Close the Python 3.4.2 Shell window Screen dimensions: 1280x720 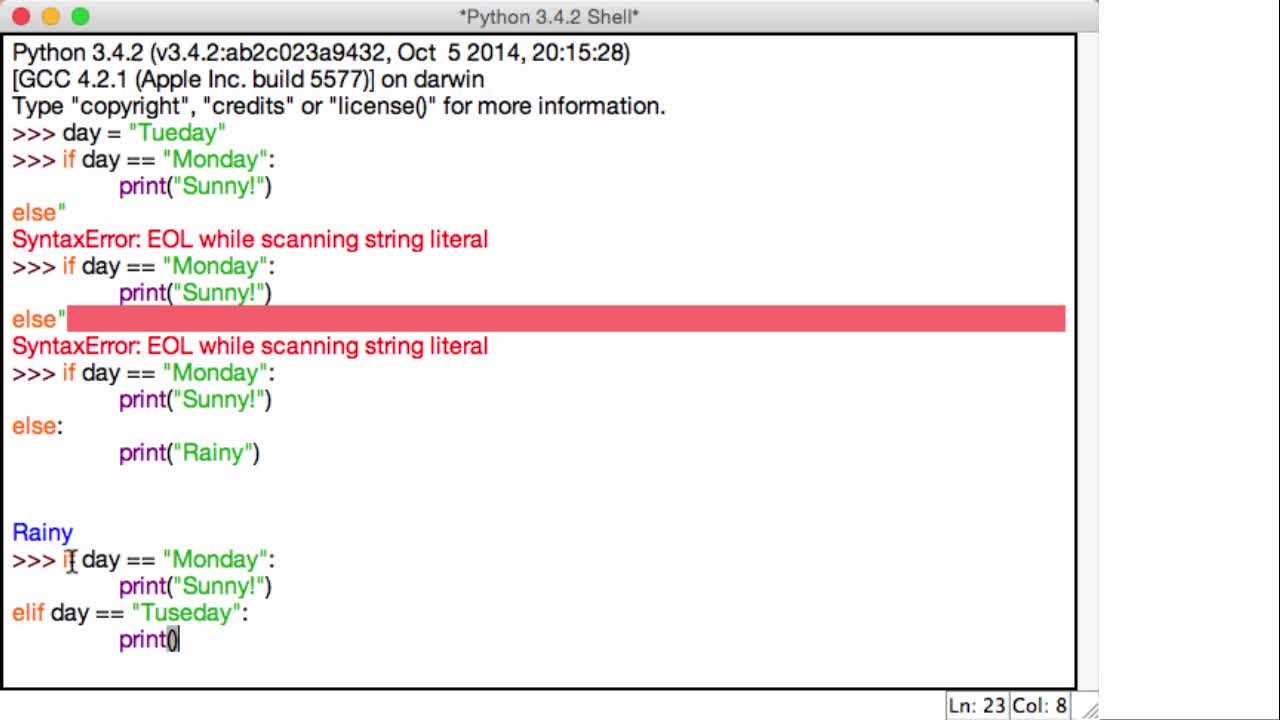(x=21, y=16)
